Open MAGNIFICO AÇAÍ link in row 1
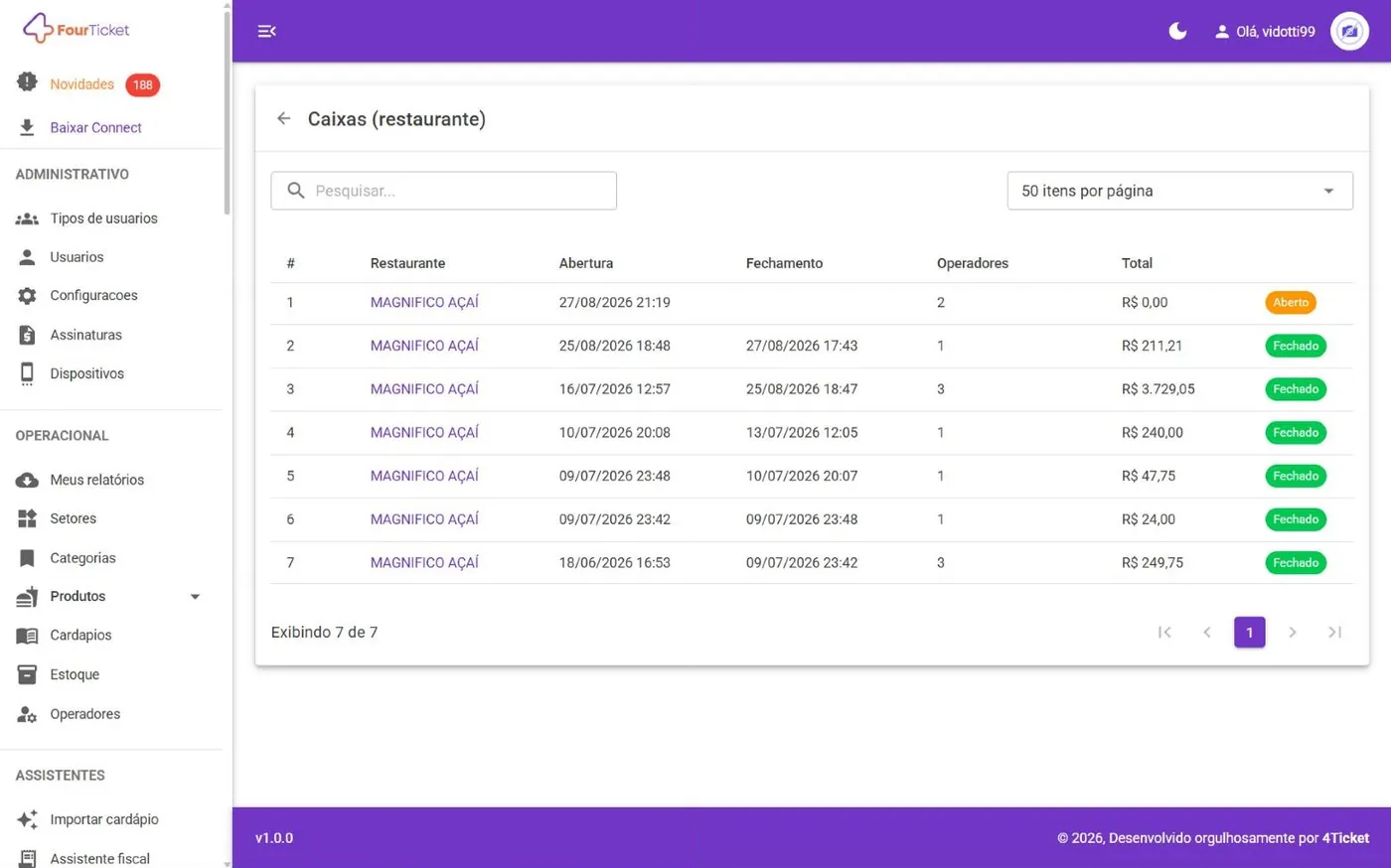1391x868 pixels. click(424, 302)
